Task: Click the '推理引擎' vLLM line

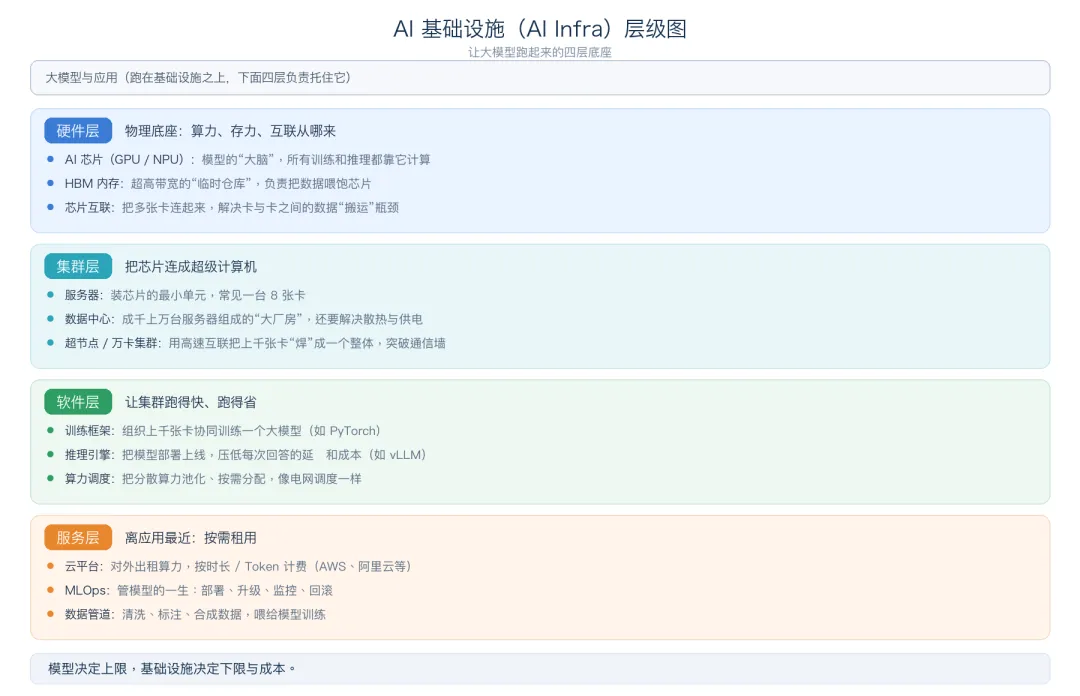Action: click(x=245, y=456)
